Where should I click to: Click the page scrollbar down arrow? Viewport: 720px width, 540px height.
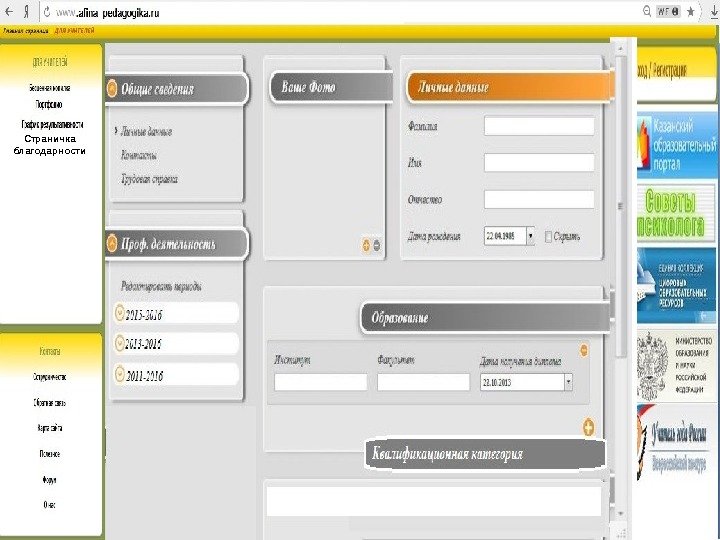pos(620,513)
